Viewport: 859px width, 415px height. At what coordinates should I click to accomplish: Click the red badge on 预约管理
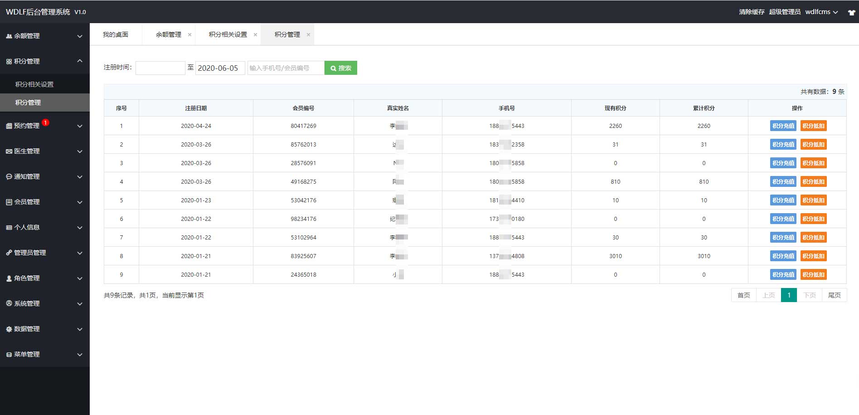pos(46,123)
